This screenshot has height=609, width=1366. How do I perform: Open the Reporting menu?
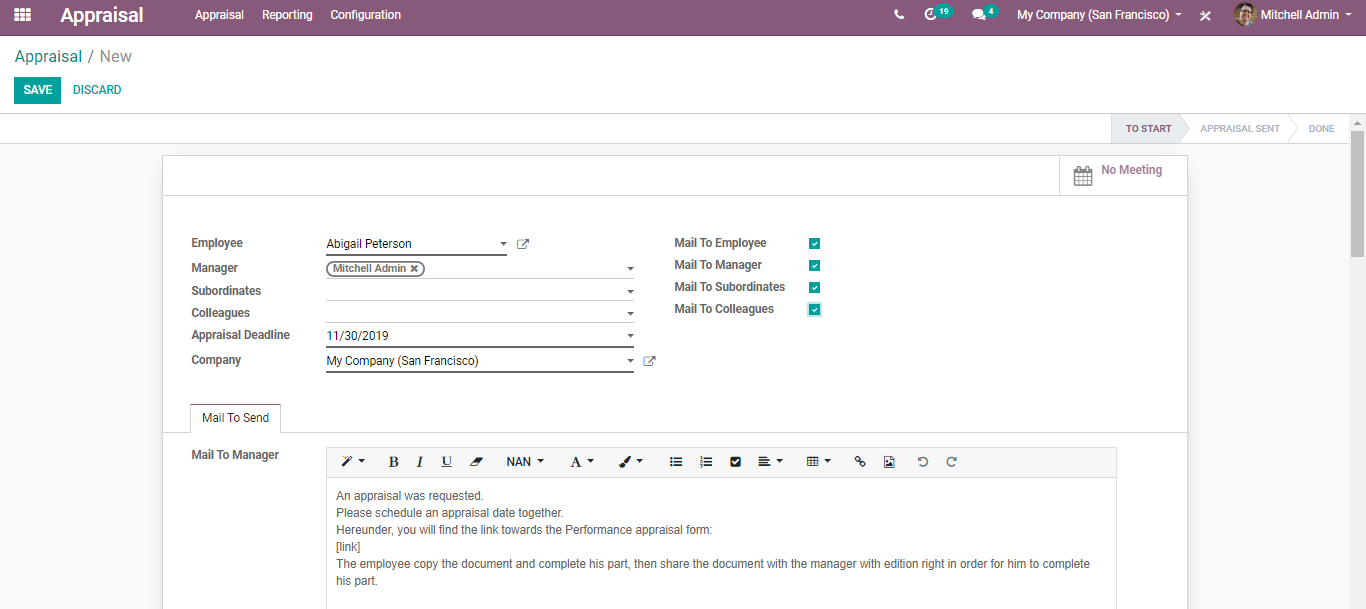(x=287, y=15)
